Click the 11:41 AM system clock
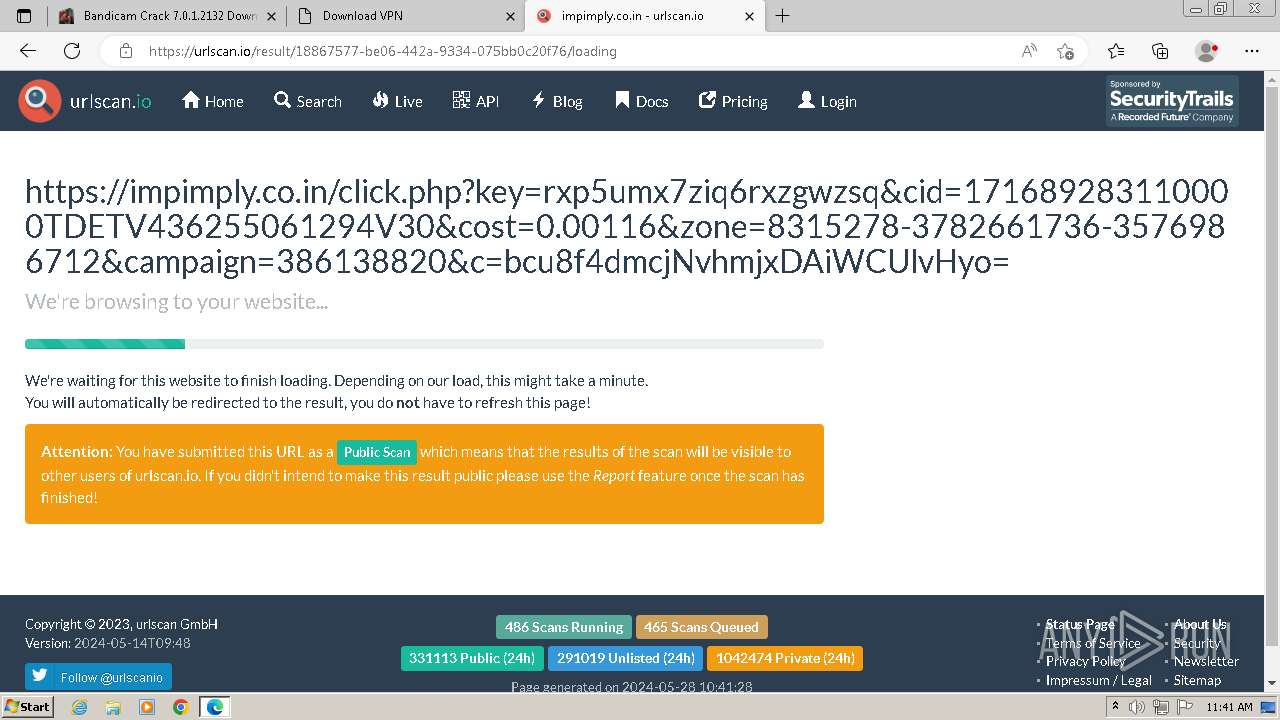Screen dimensions: 1280x720 pos(1229,707)
